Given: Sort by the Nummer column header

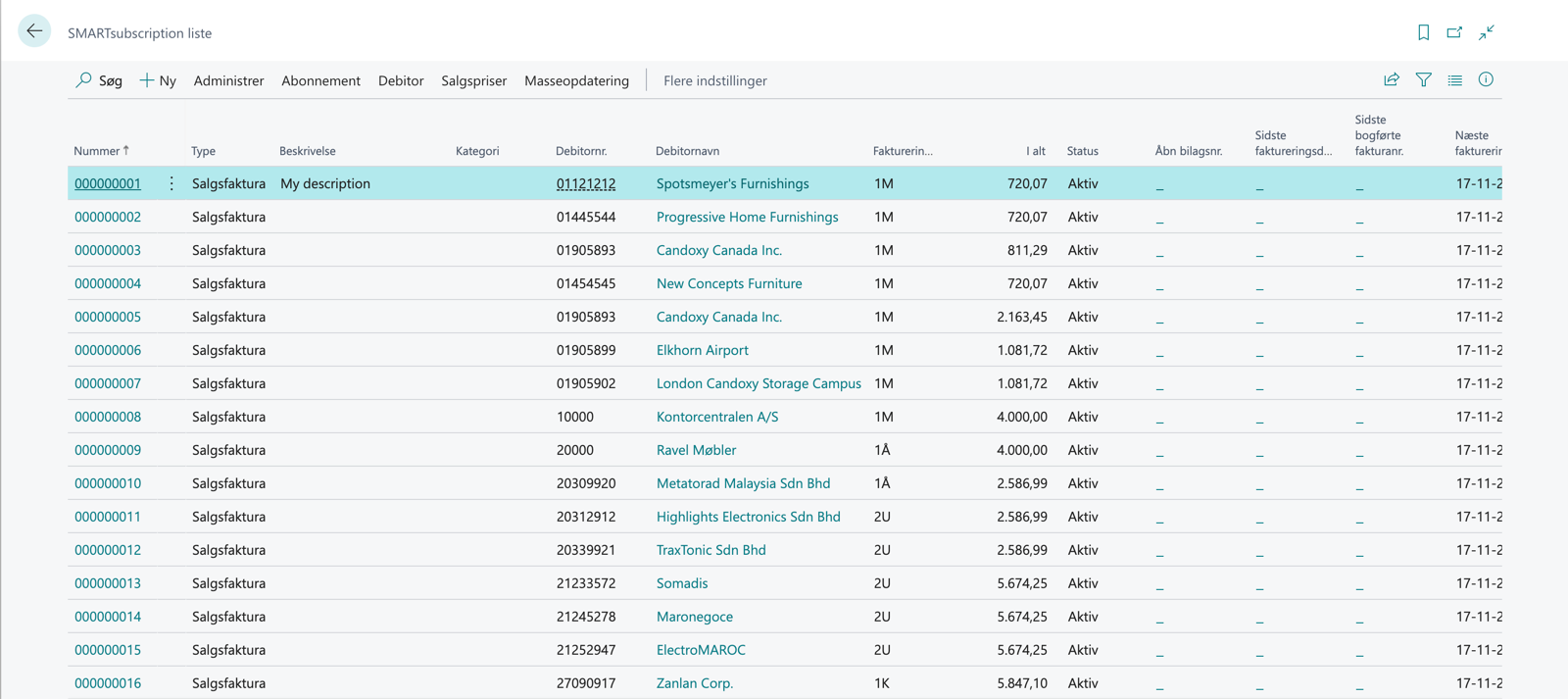Looking at the screenshot, I should pos(101,151).
